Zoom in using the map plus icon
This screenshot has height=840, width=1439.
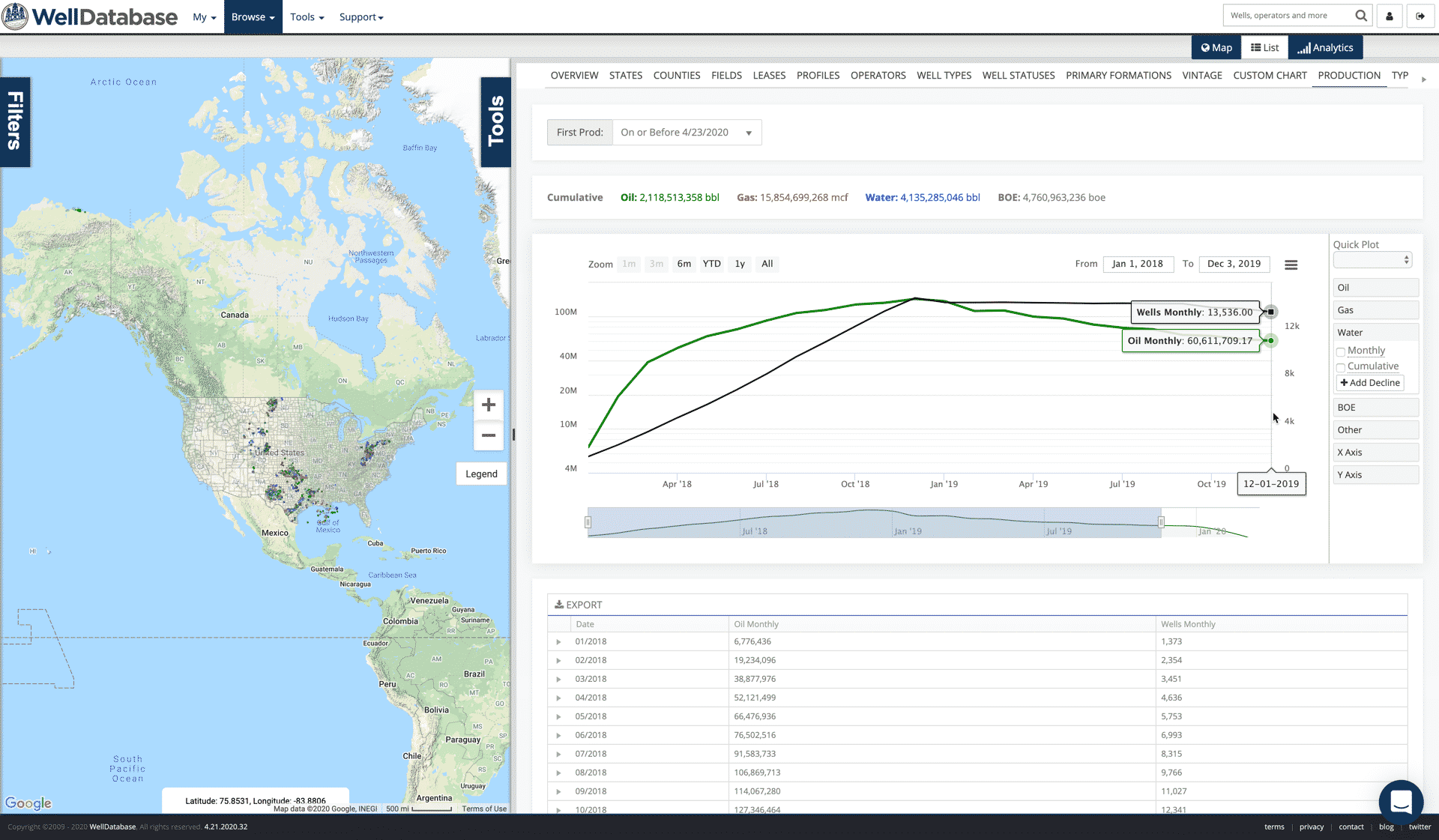[x=488, y=405]
